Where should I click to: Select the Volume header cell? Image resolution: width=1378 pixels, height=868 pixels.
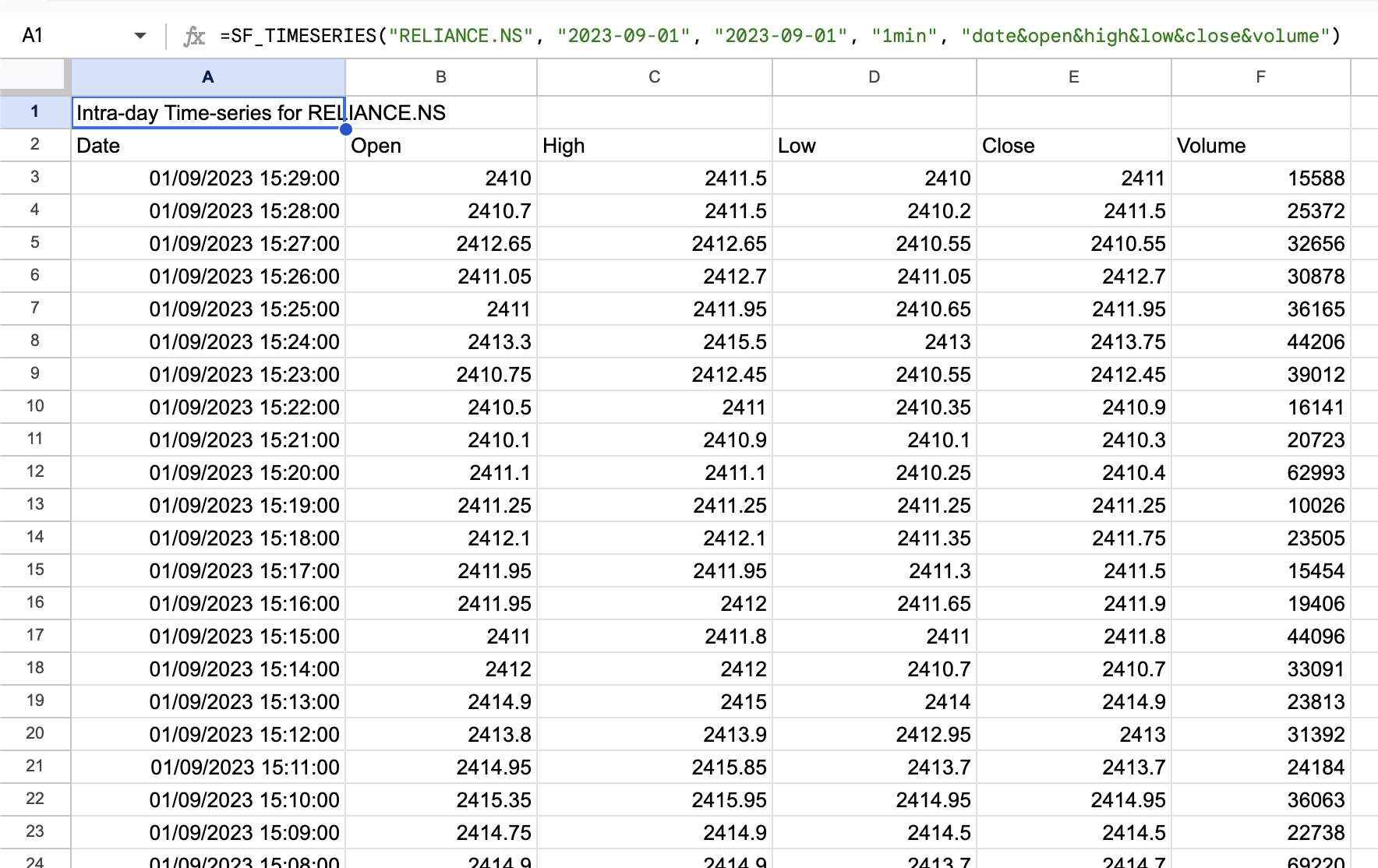tap(1260, 145)
